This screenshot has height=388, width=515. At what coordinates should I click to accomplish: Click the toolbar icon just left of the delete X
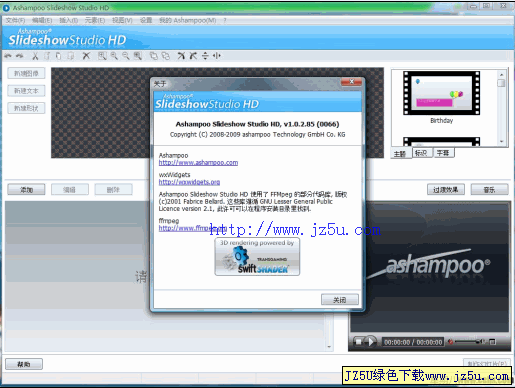click(x=70, y=56)
